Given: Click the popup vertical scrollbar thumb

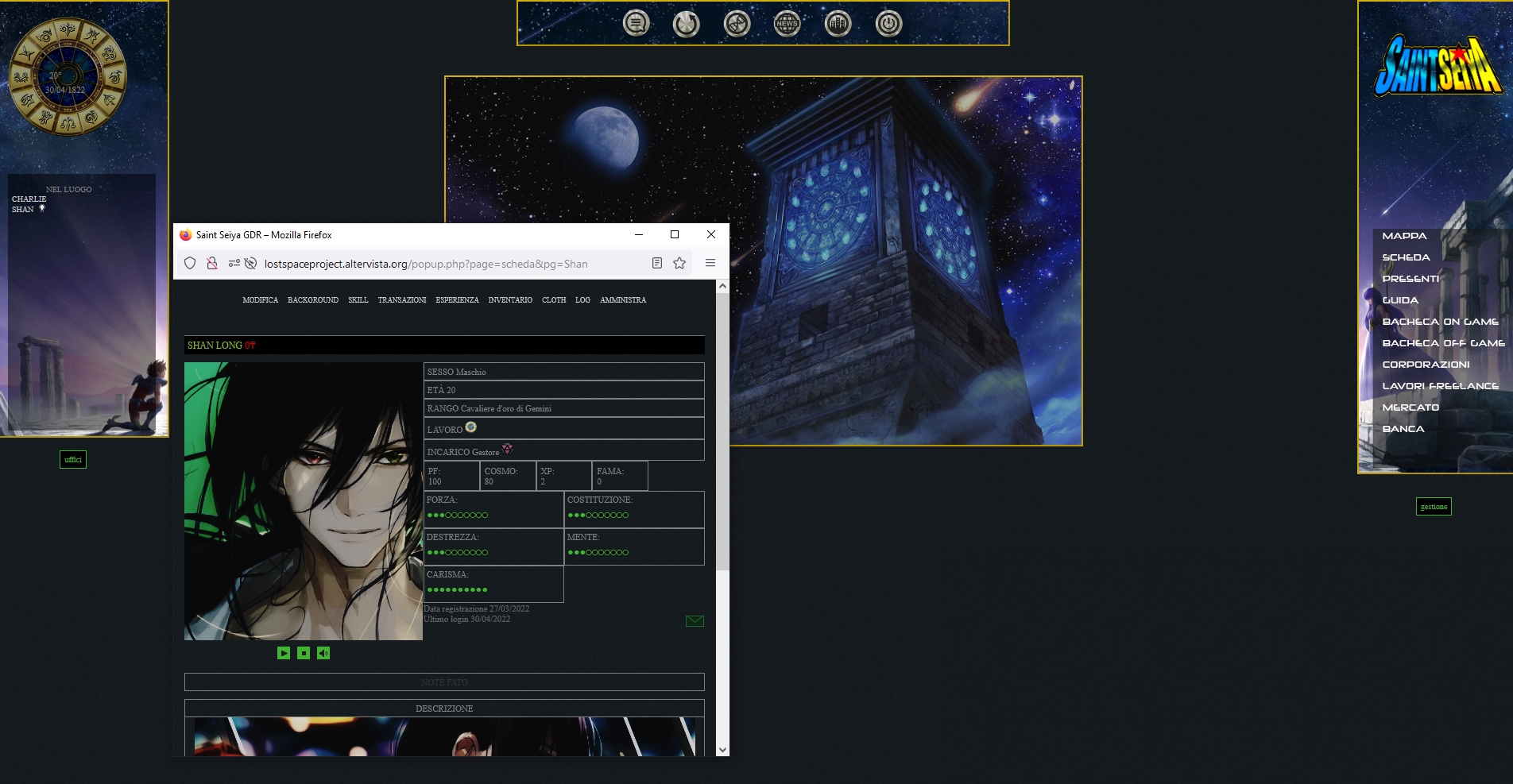Looking at the screenshot, I should (722, 431).
